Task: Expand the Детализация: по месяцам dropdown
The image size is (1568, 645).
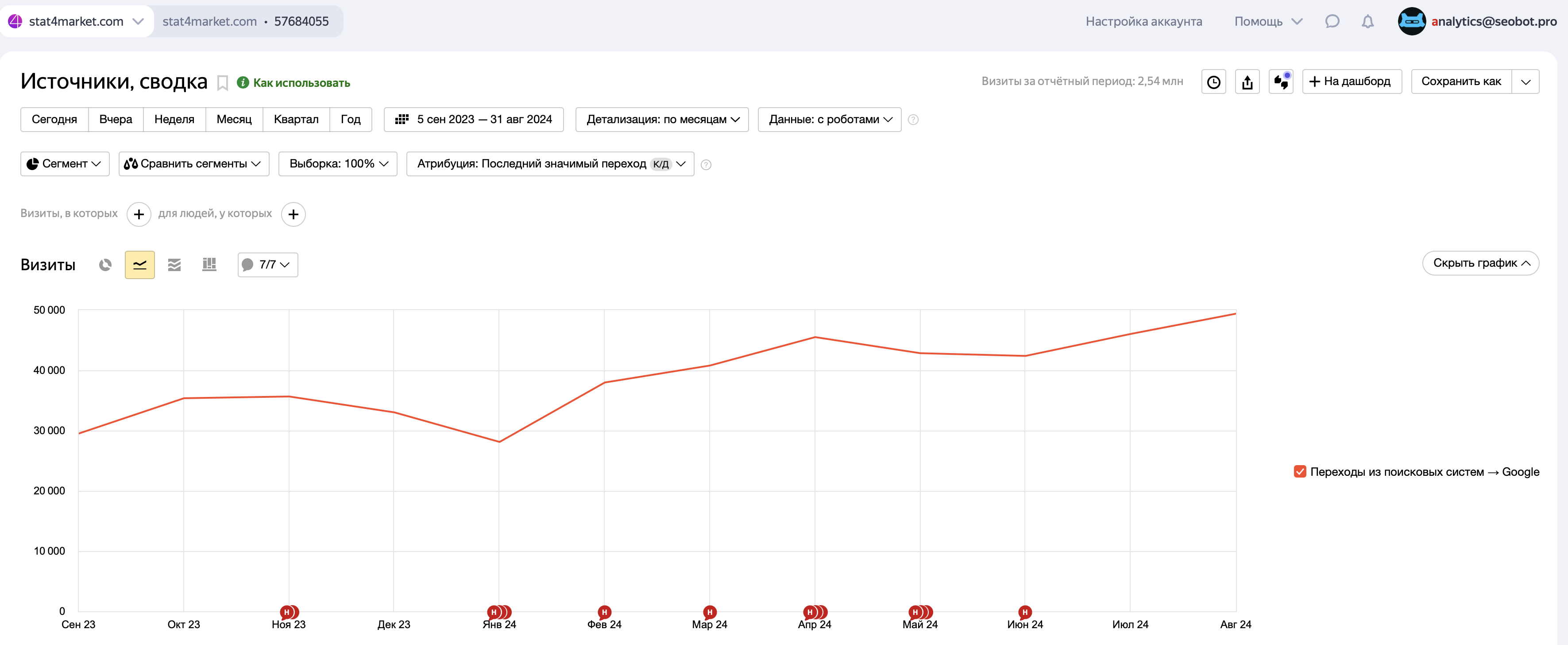Action: [x=662, y=119]
